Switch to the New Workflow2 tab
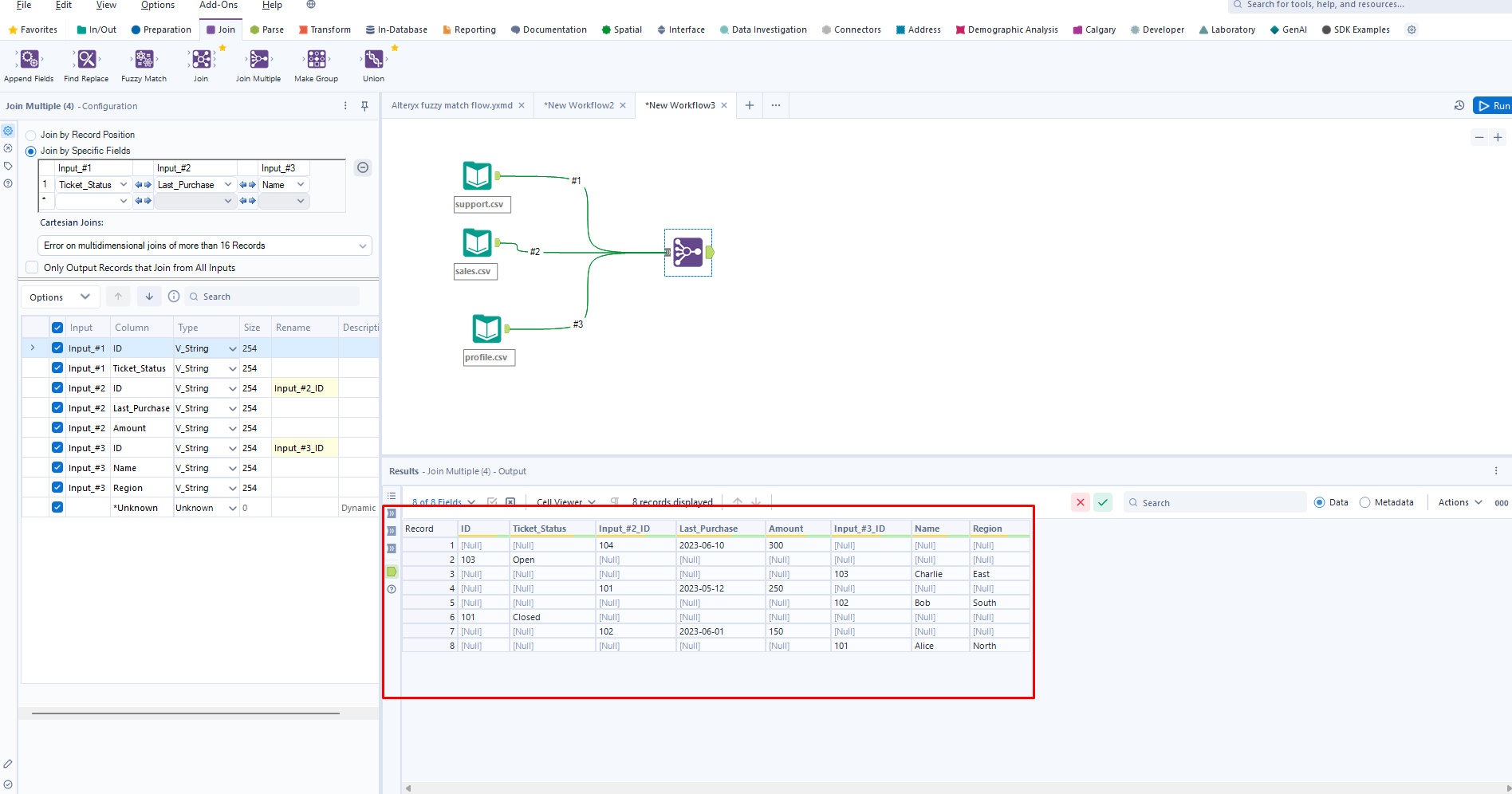This screenshot has width=1512, height=794. pos(578,105)
